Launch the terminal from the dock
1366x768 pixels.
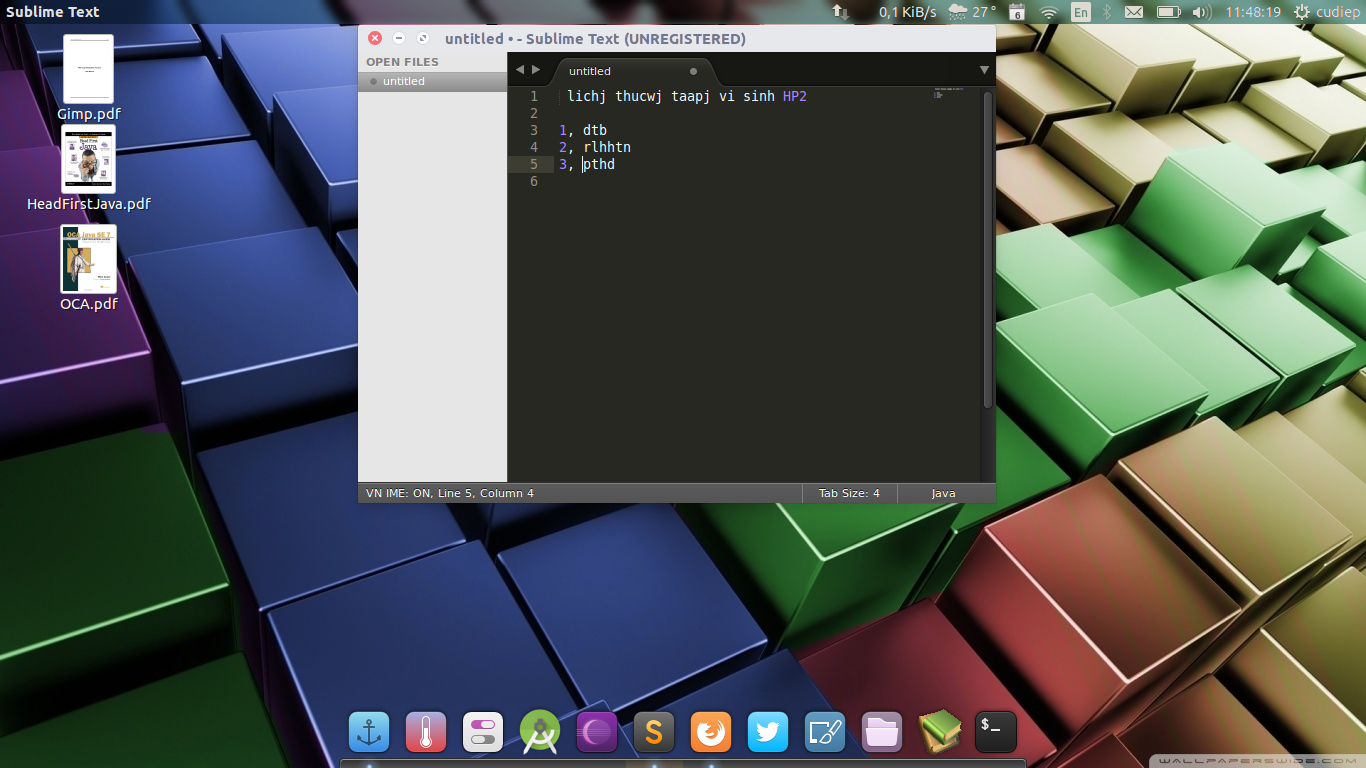point(996,733)
